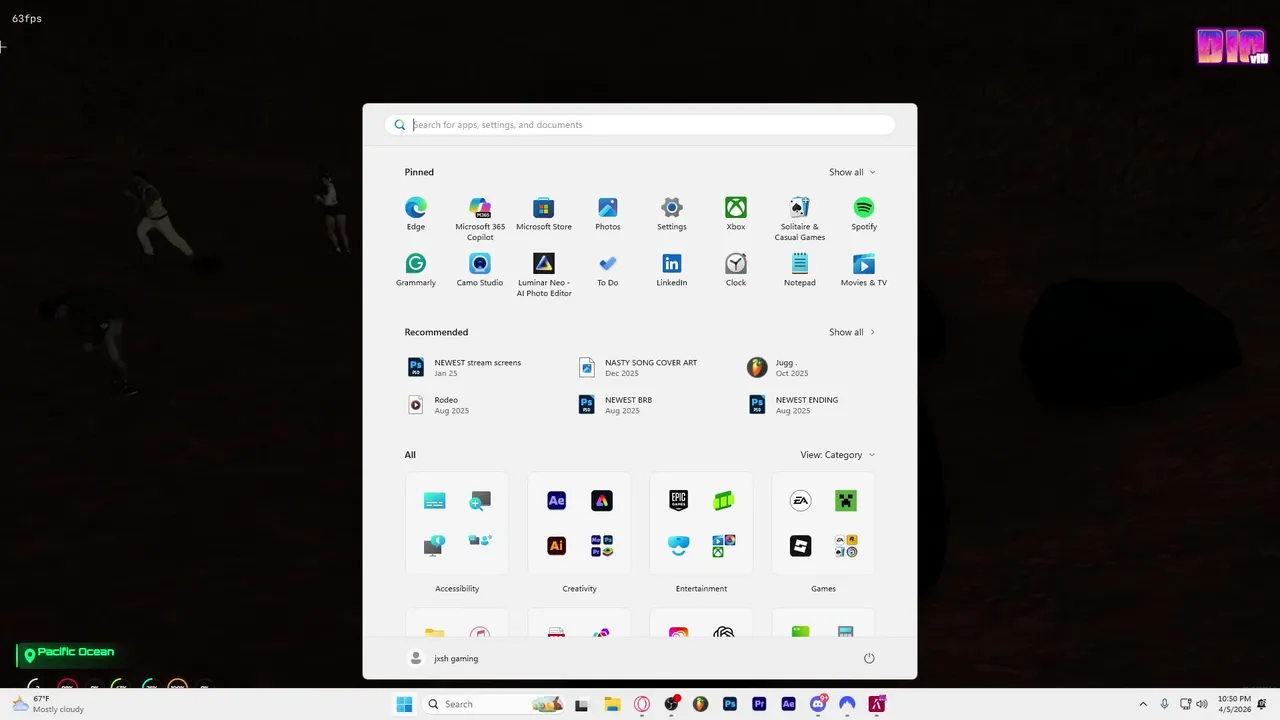The image size is (1280, 720).
Task: Open Roblox in Games group
Action: (800, 545)
